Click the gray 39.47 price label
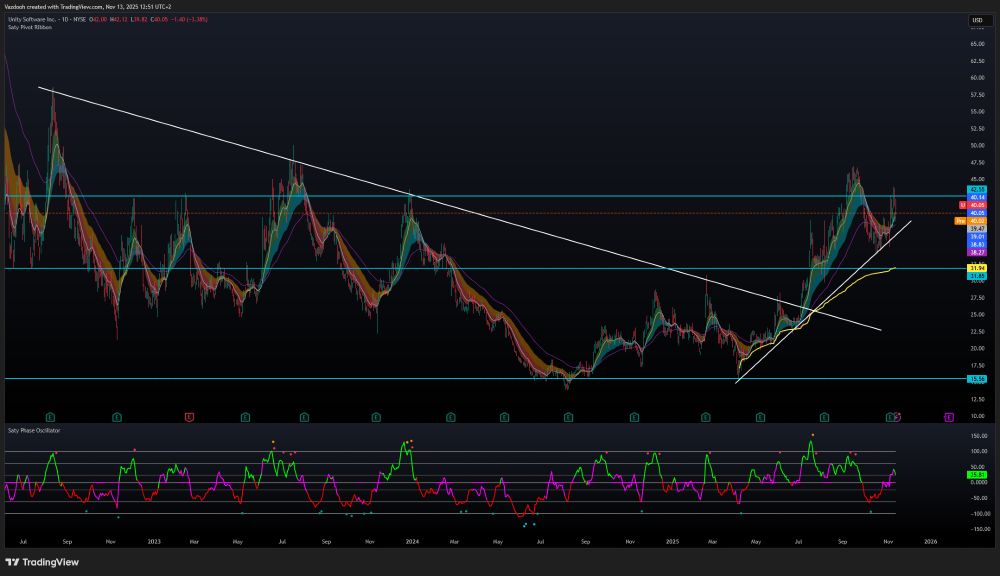This screenshot has height=576, width=1000. pyautogui.click(x=977, y=228)
